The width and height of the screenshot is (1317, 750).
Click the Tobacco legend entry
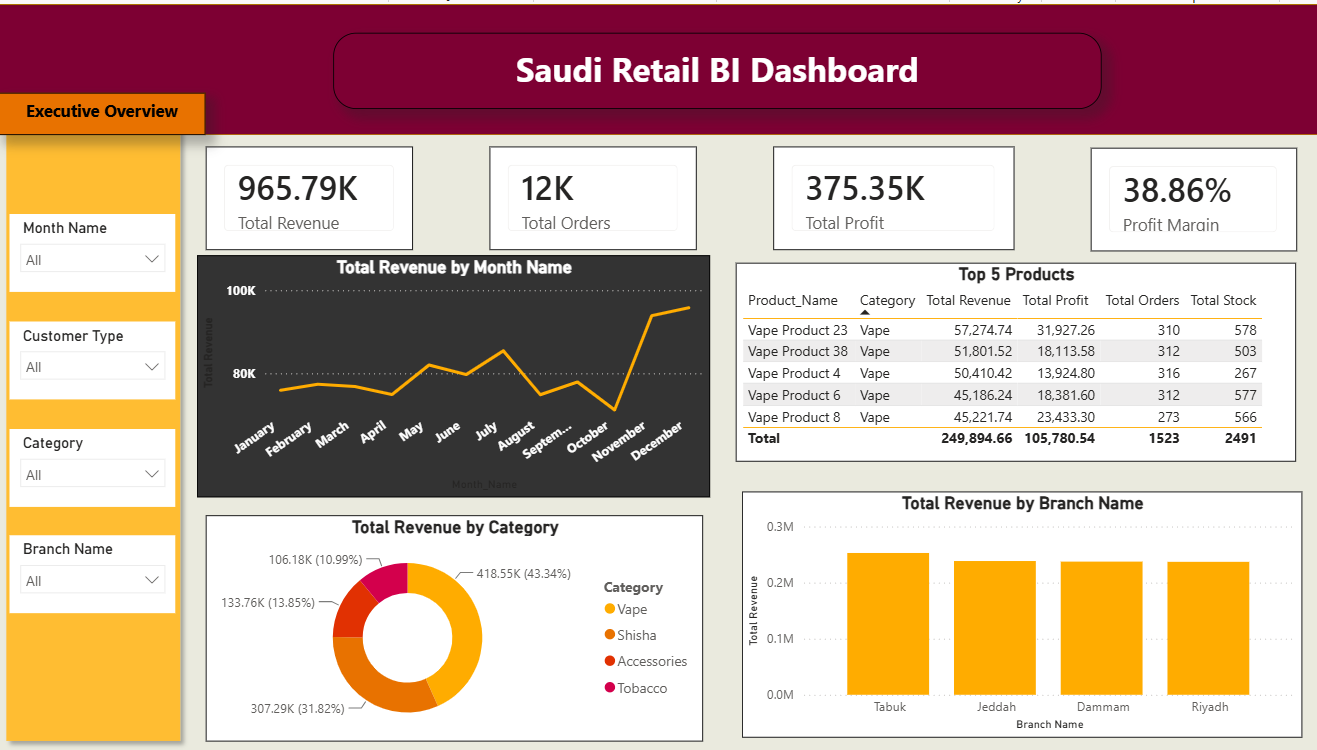point(636,688)
